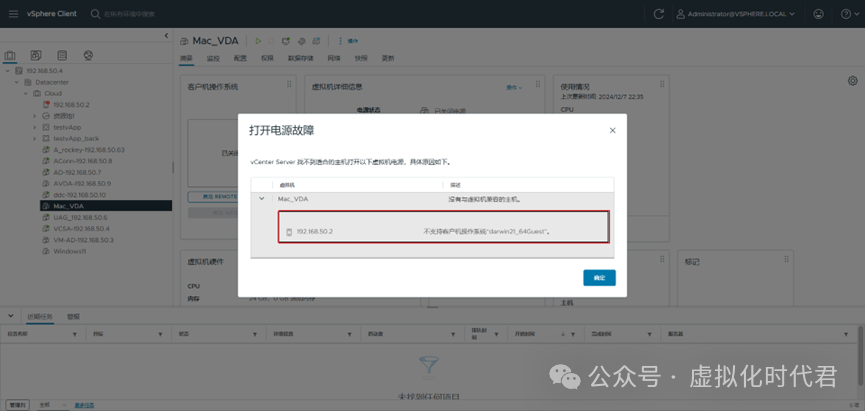Expand the 资源池1 resource pool node
The width and height of the screenshot is (865, 411).
coord(35,116)
